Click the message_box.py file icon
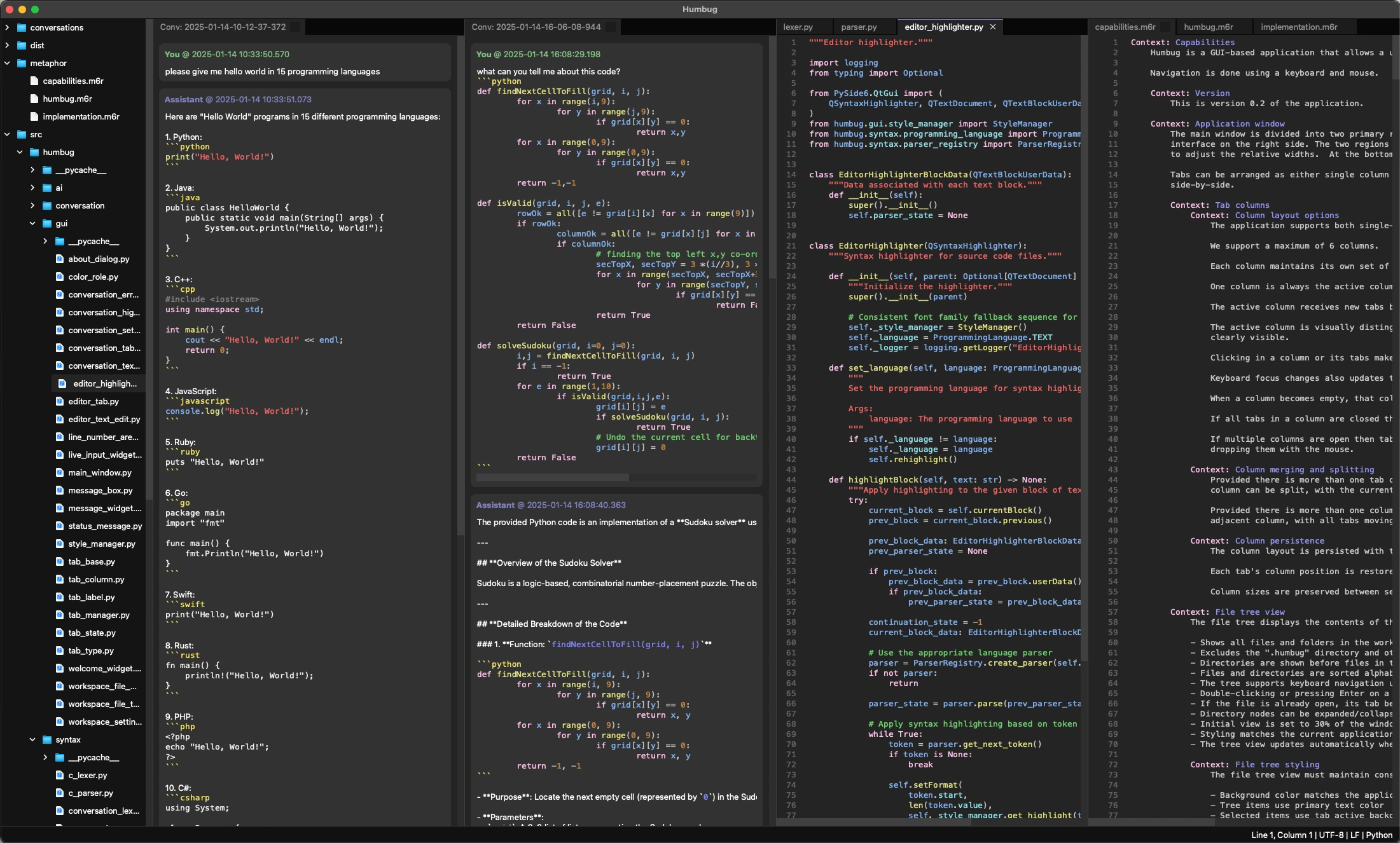Viewport: 1400px width, 843px height. (60, 490)
